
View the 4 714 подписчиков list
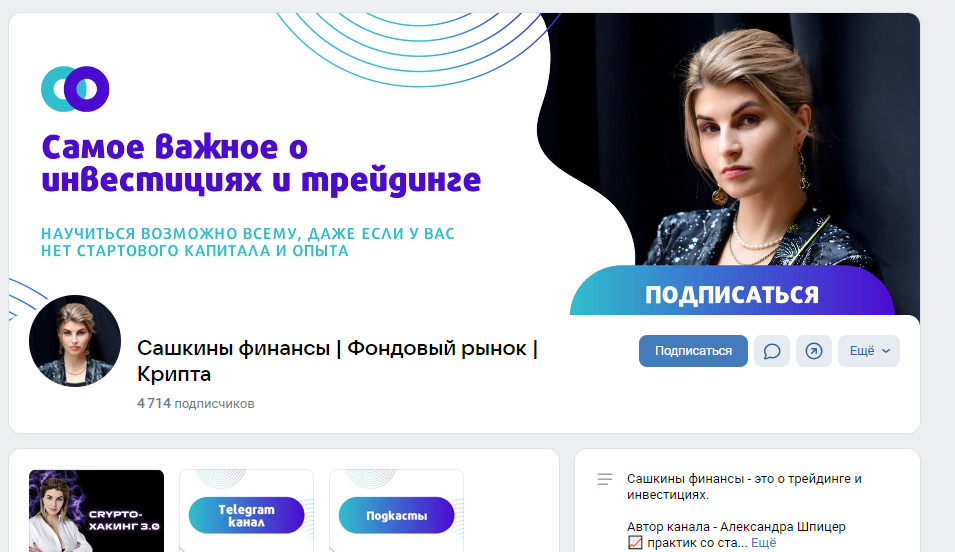coord(196,403)
